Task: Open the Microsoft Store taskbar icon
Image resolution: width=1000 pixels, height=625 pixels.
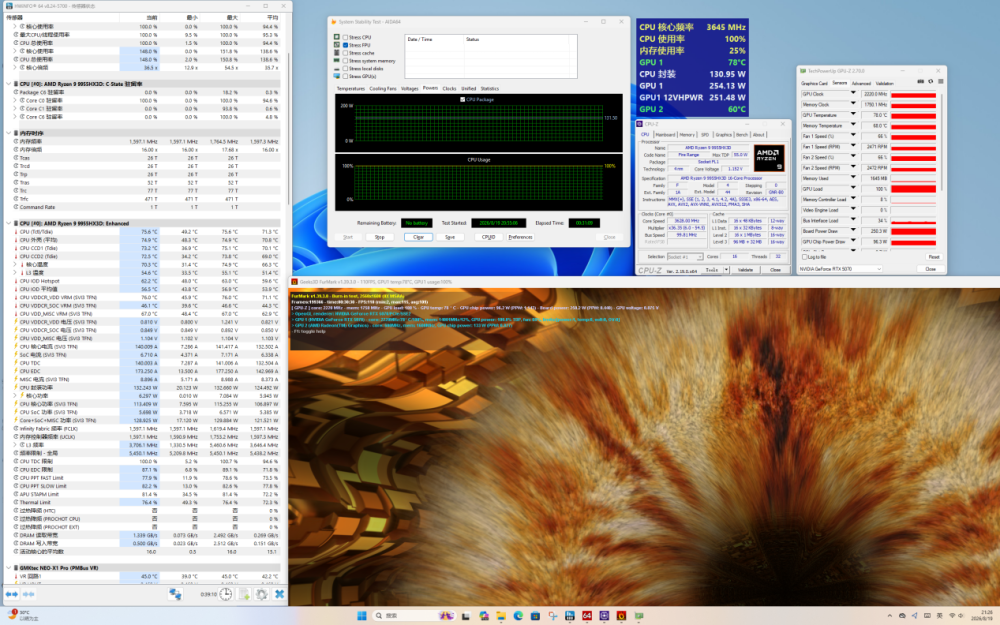Action: click(x=535, y=615)
